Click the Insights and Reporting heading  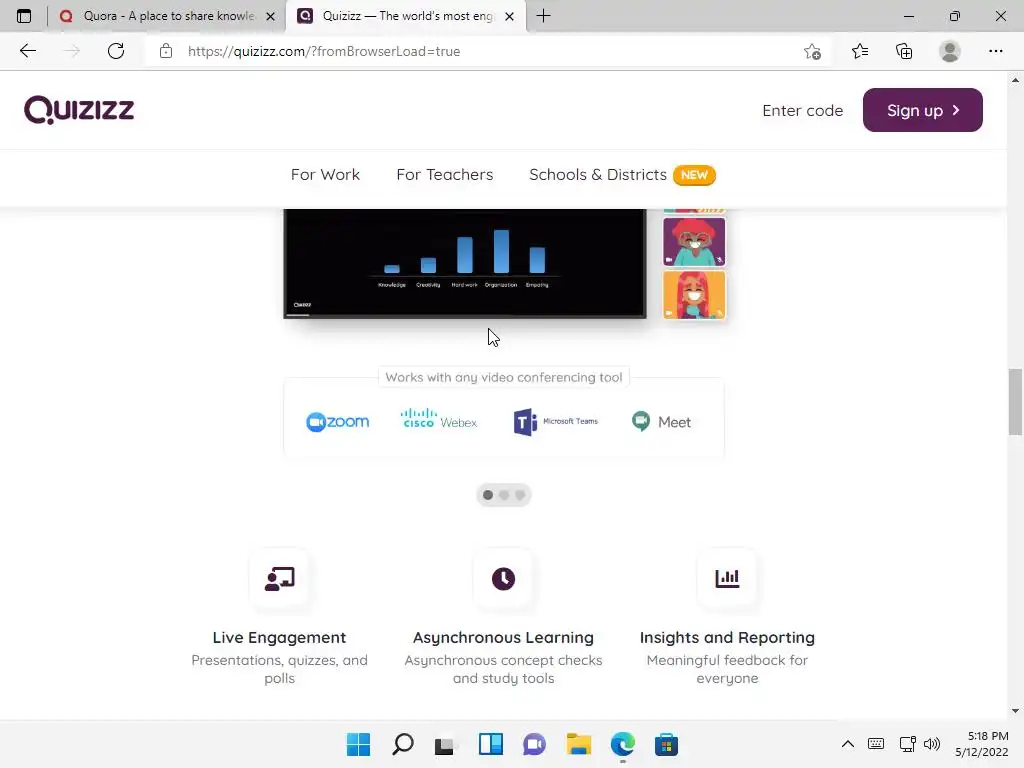pyautogui.click(x=727, y=637)
